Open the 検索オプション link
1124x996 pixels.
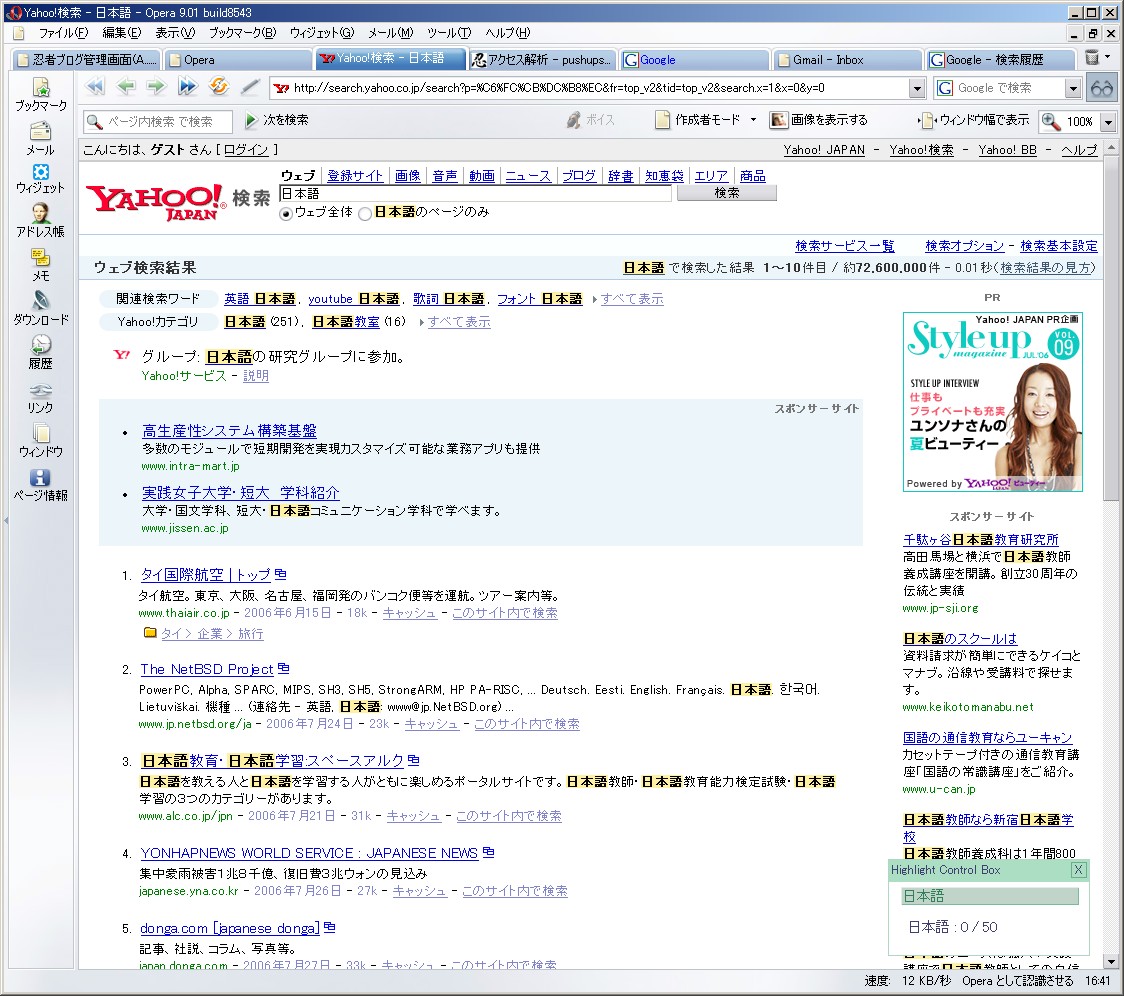click(964, 246)
